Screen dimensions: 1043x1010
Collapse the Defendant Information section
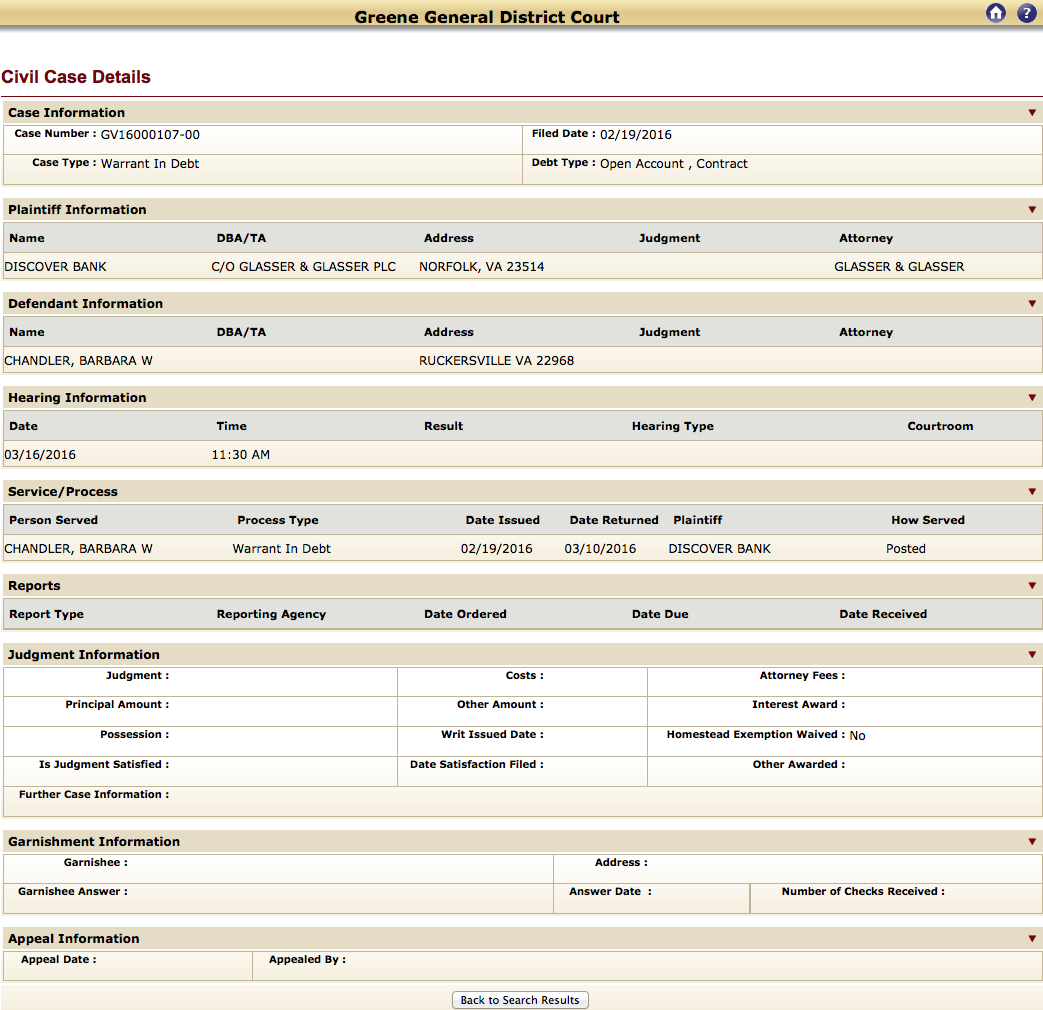[1032, 303]
